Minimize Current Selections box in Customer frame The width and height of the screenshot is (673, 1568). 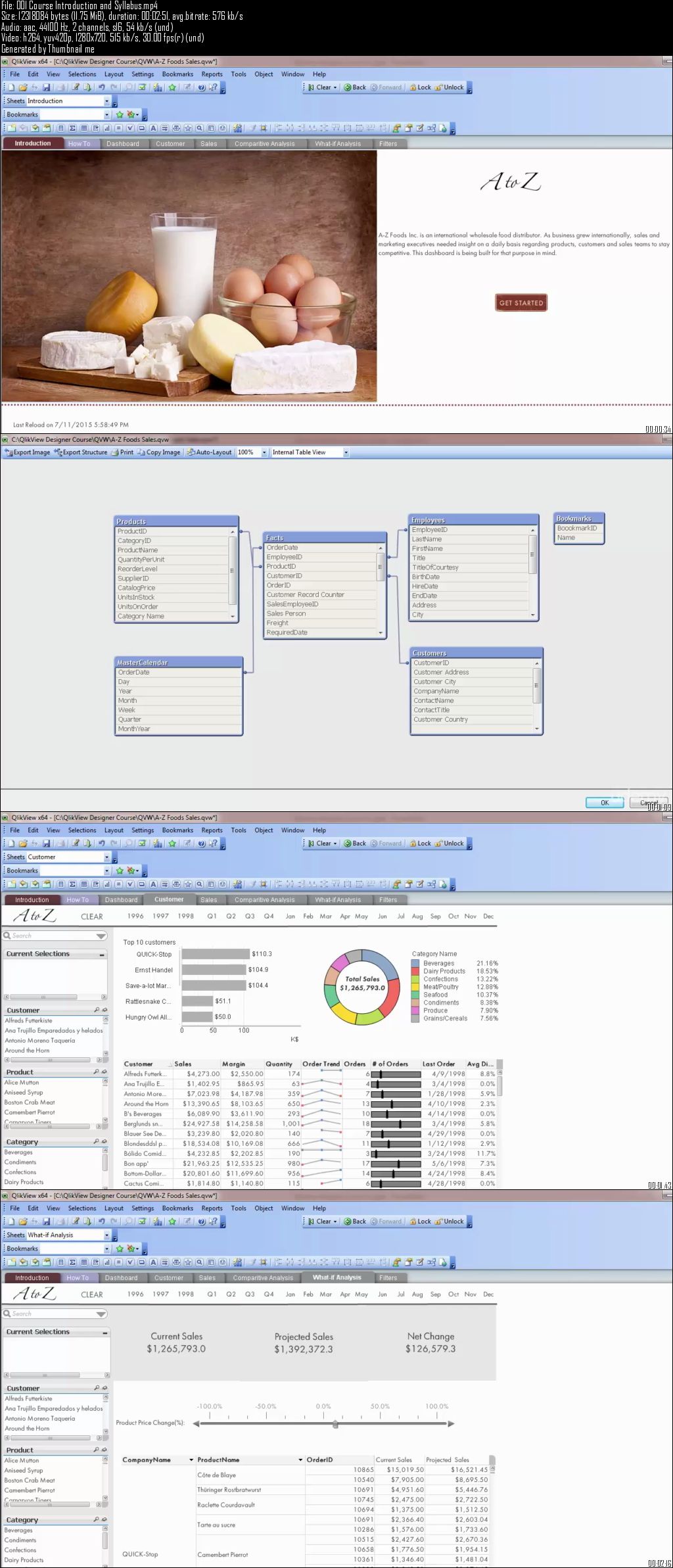coord(102,954)
